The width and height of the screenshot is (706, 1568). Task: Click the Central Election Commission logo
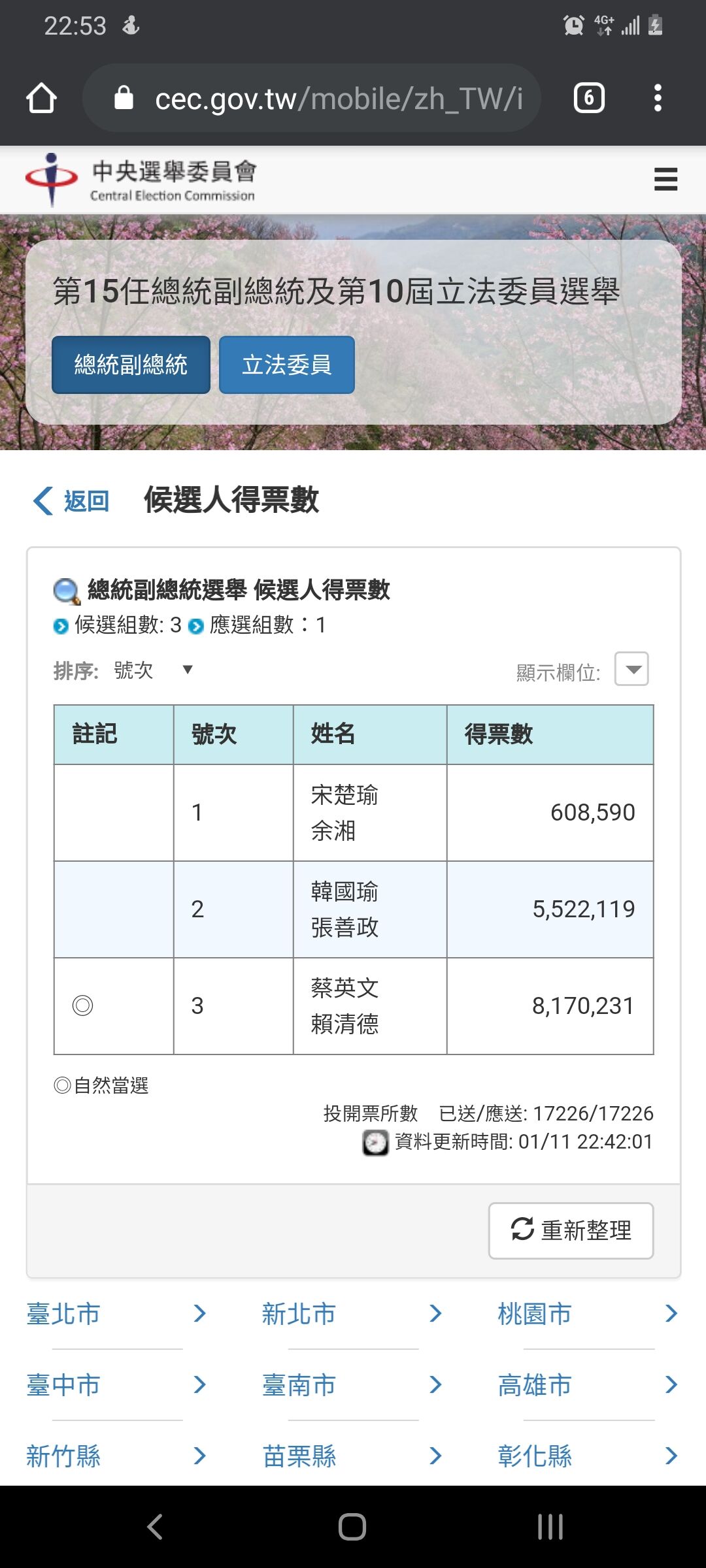click(x=141, y=180)
